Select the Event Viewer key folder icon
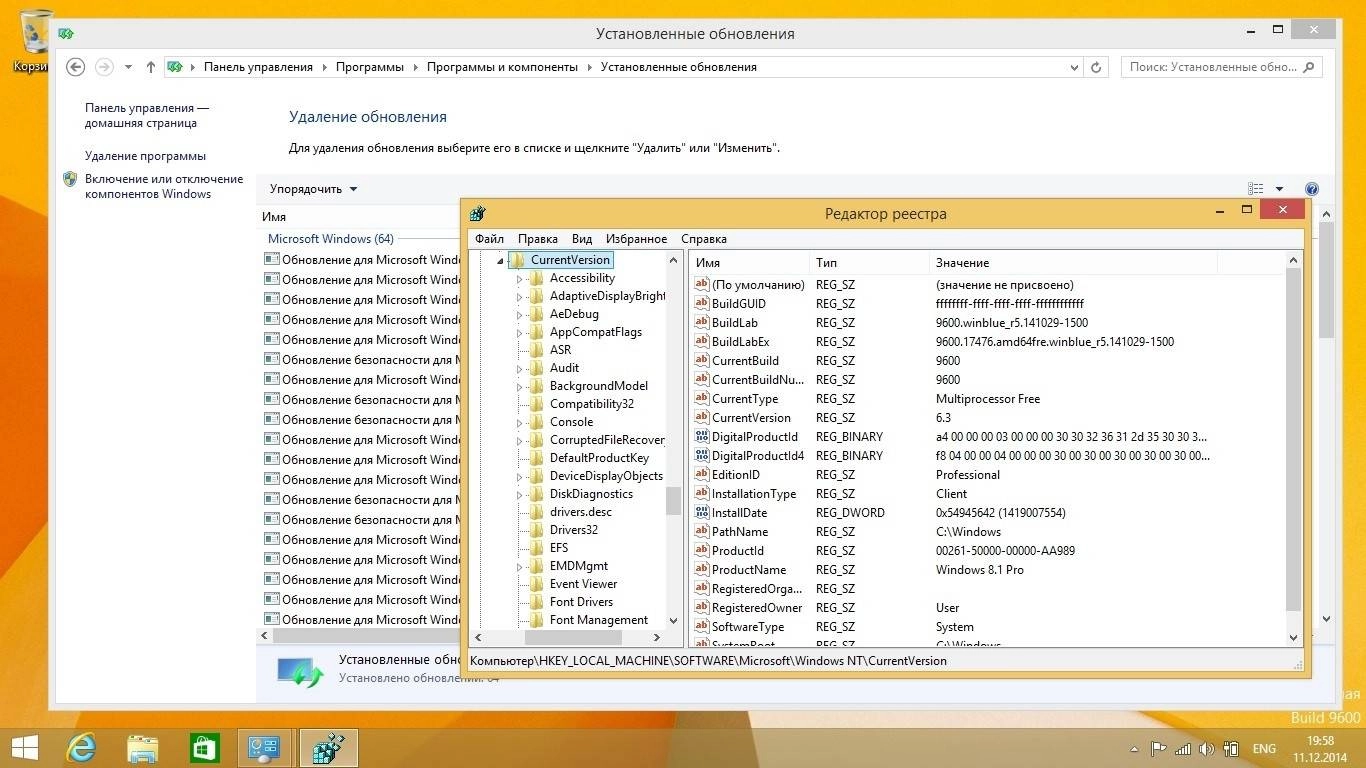1366x768 pixels. click(536, 584)
